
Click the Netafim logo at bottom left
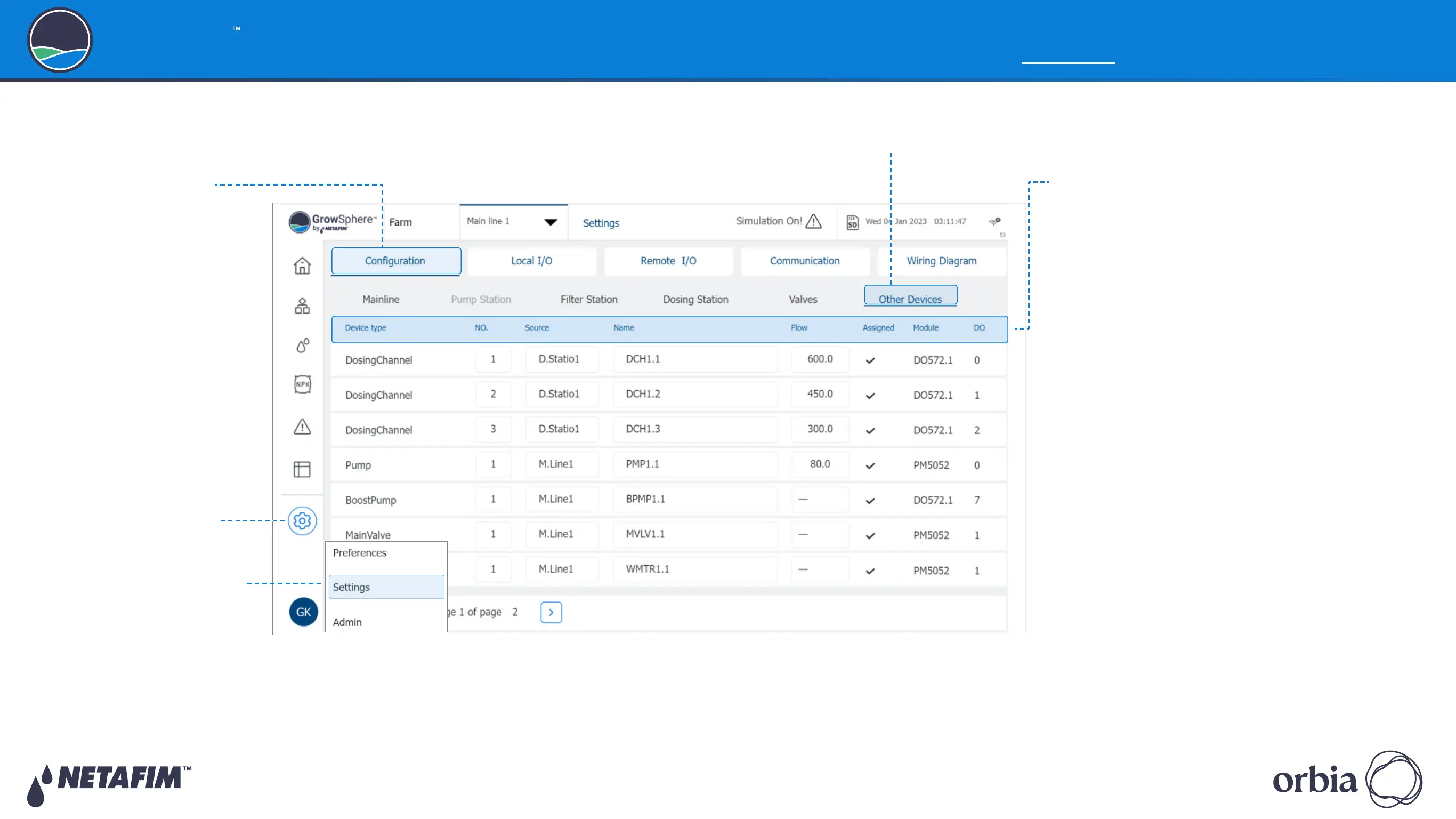(x=109, y=785)
